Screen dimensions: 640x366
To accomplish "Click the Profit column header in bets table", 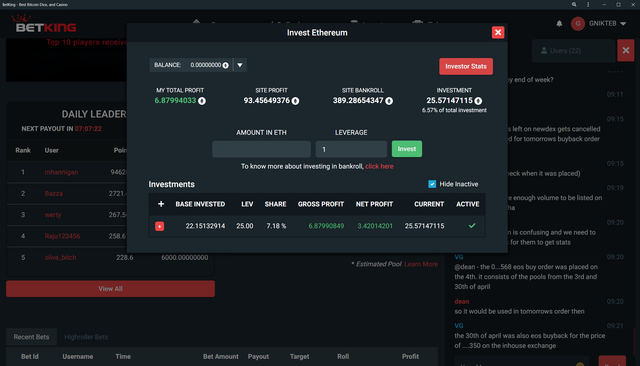I will click(410, 357).
